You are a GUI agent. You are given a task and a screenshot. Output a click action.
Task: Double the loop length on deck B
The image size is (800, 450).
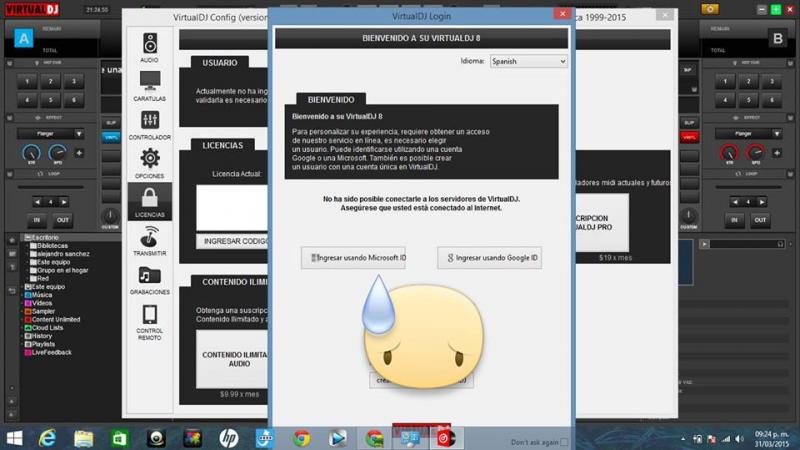click(x=761, y=202)
